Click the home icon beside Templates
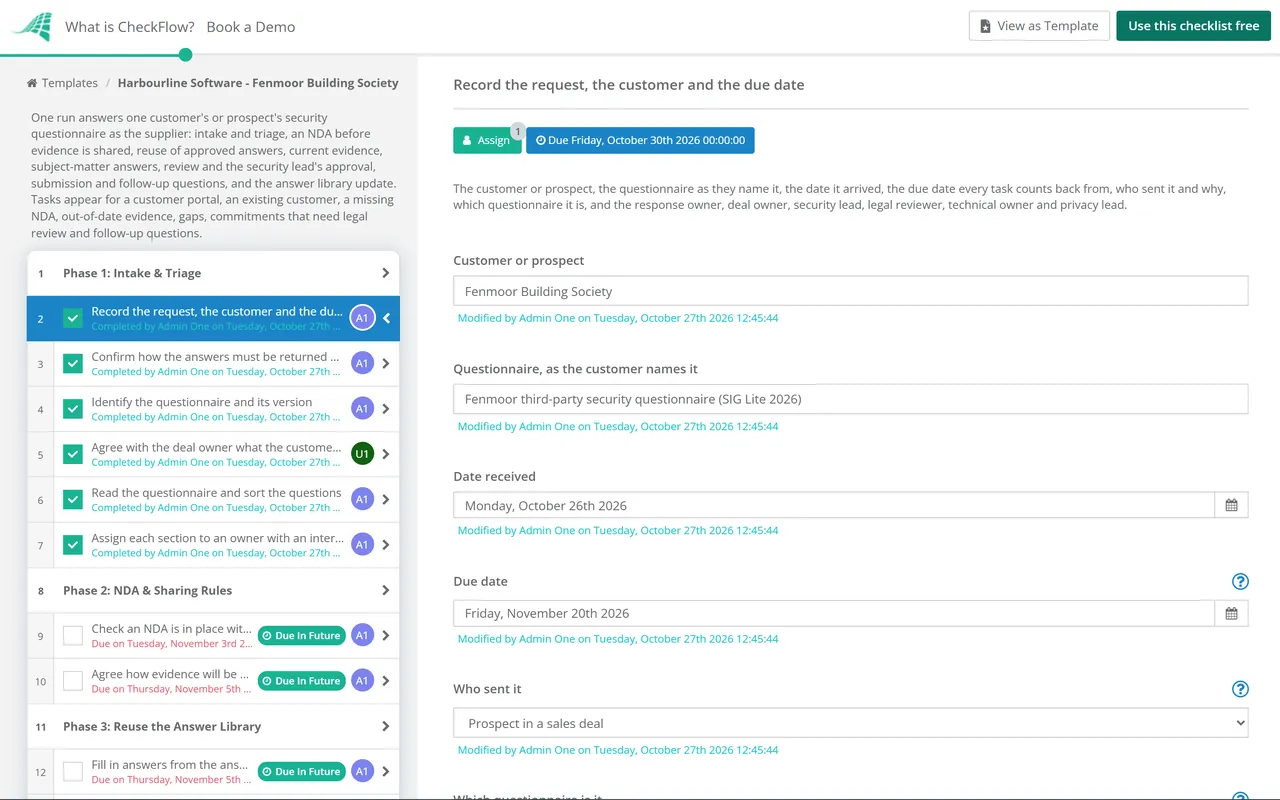The image size is (1280, 800). point(32,83)
